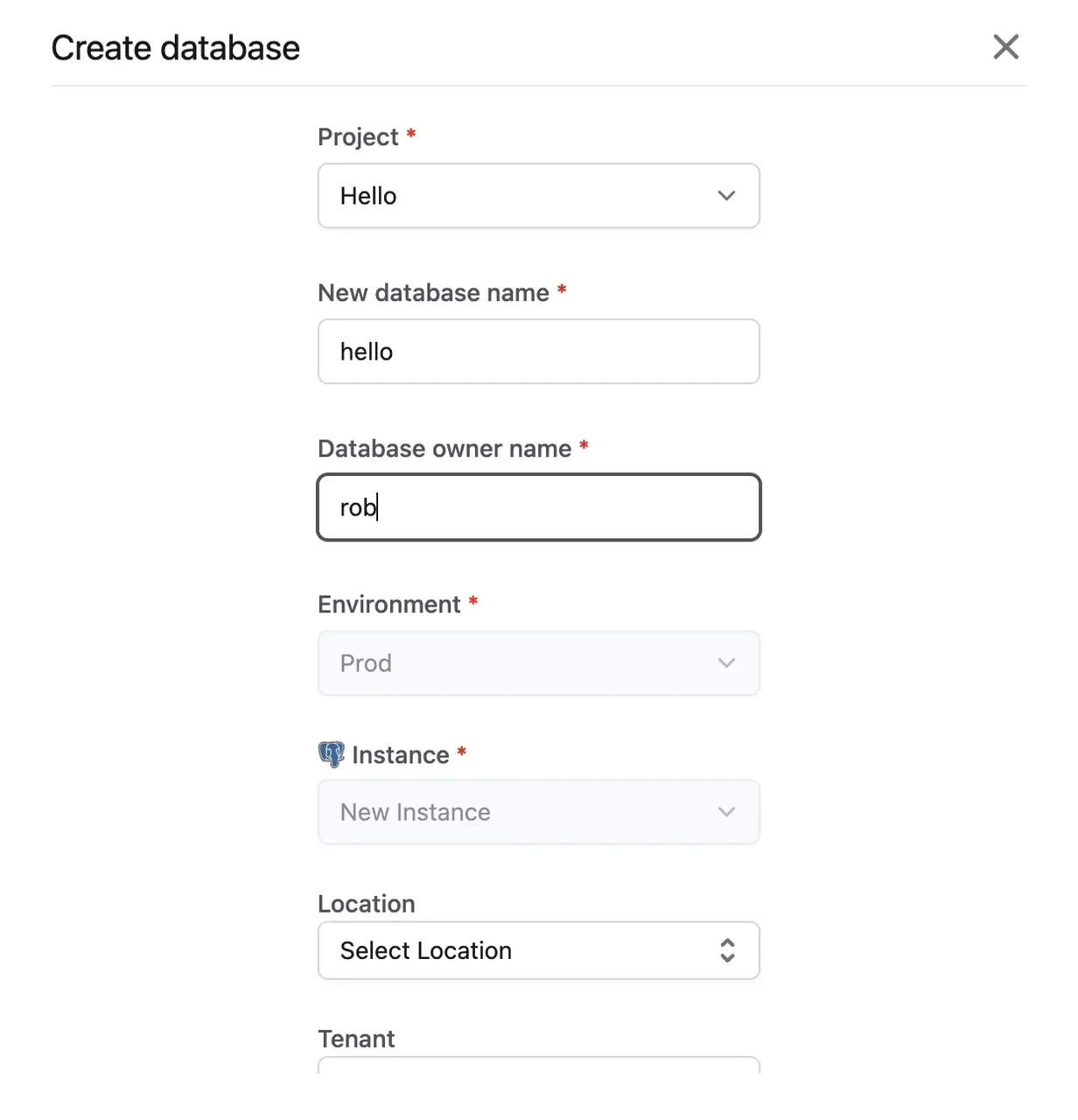Click the Database owner name label
This screenshot has height=1120, width=1078.
coord(444,449)
